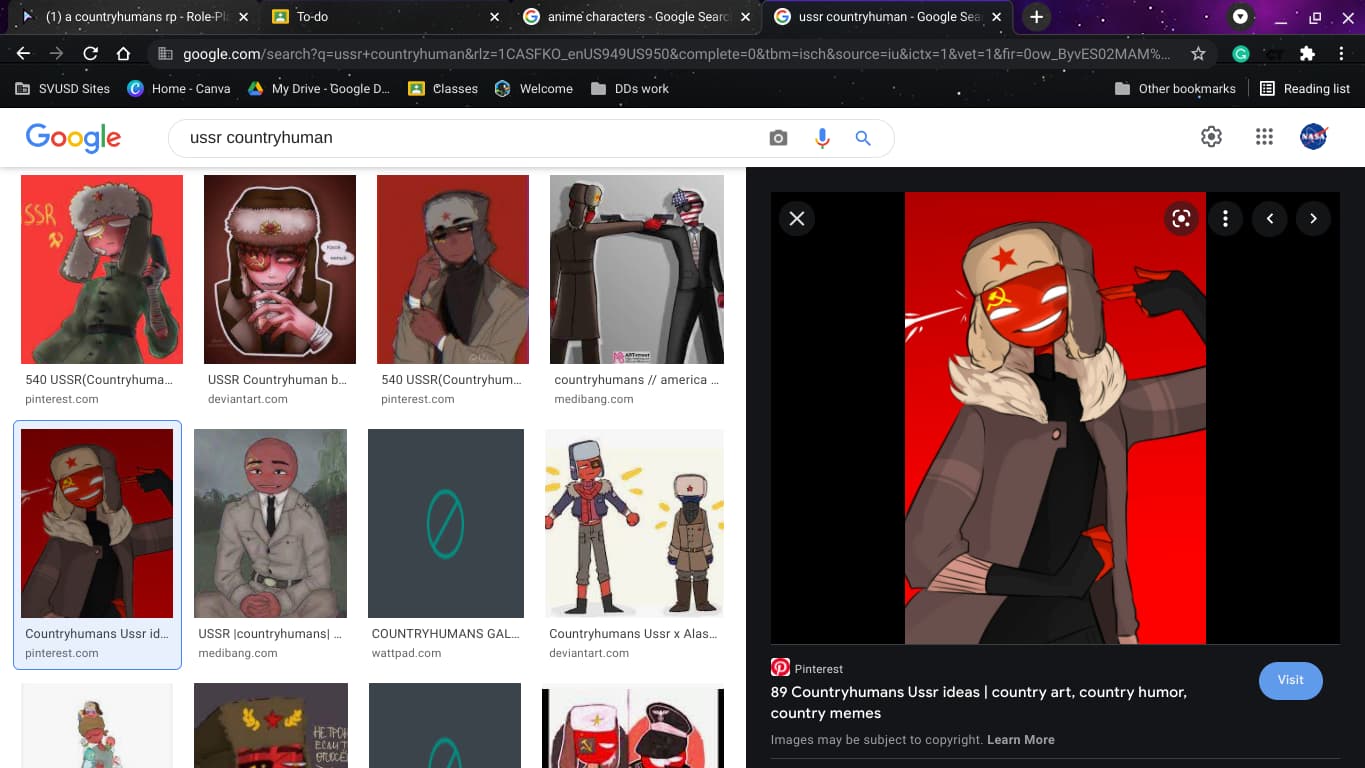1365x768 pixels.
Task: Click the magnifier search button
Action: [x=863, y=138]
